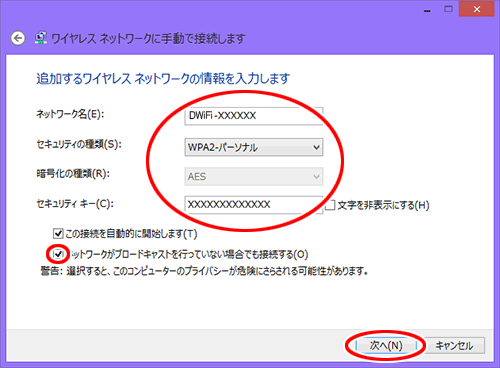500x368 pixels.
Task: Go back with the round arrow button
Action: pos(18,38)
